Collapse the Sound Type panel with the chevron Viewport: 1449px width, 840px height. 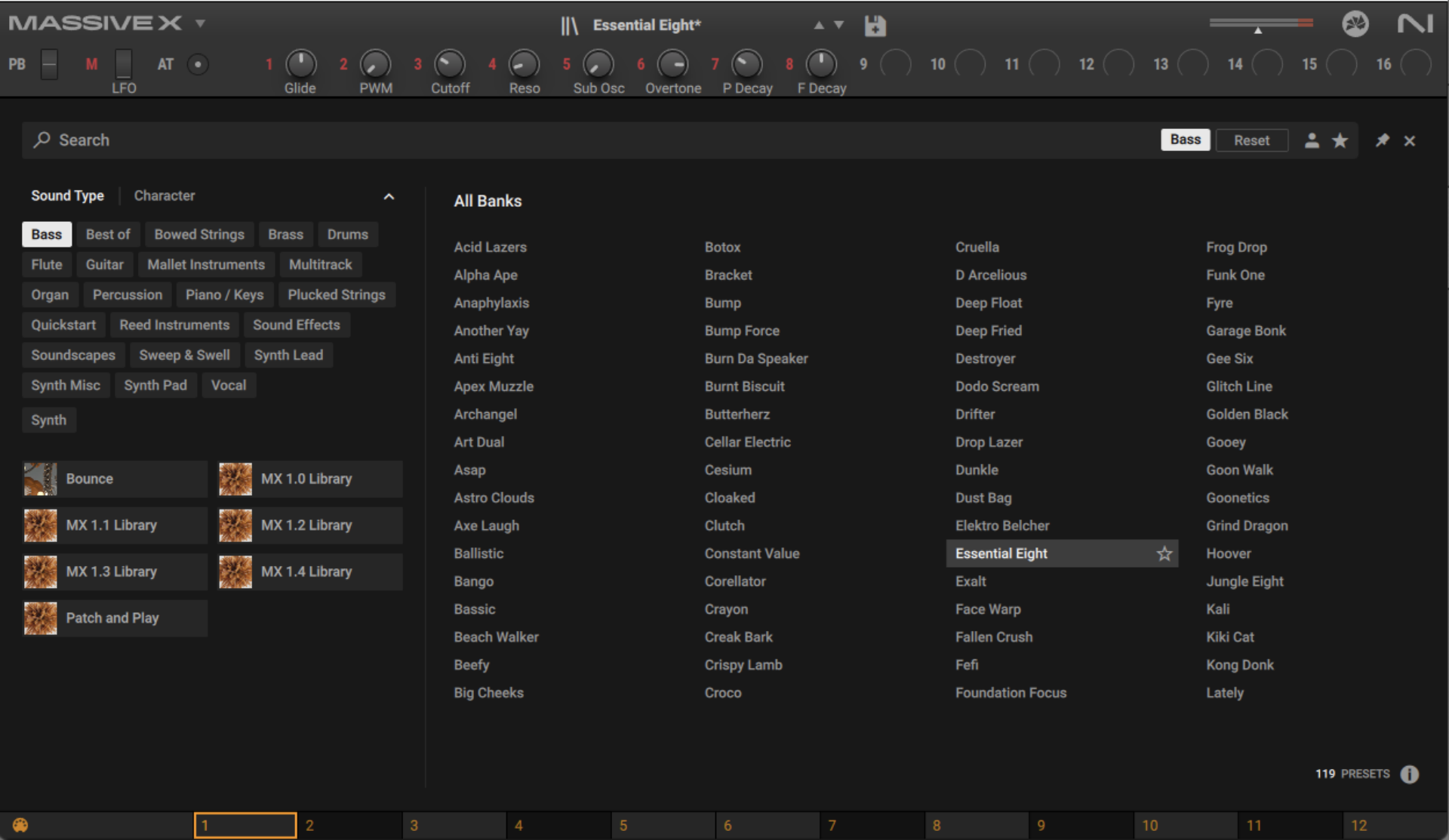389,196
